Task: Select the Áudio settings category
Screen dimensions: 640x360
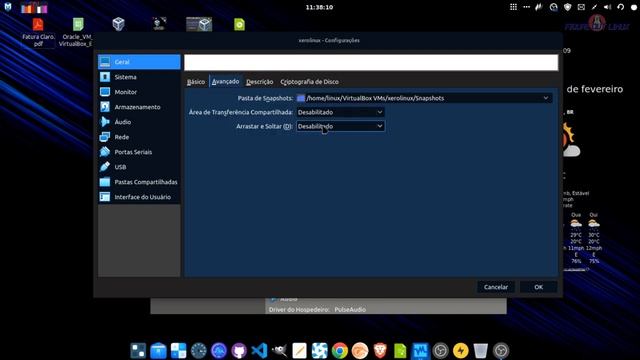Action: pos(139,122)
